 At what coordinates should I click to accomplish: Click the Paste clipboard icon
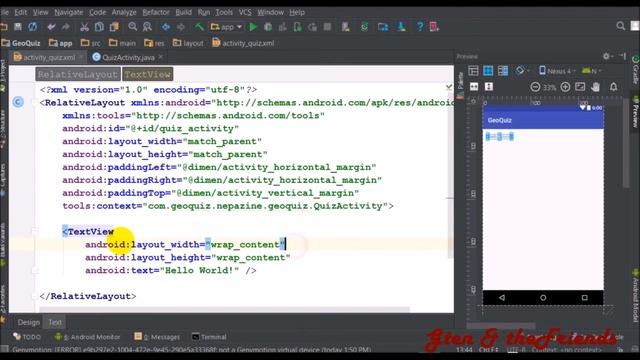coord(114,27)
